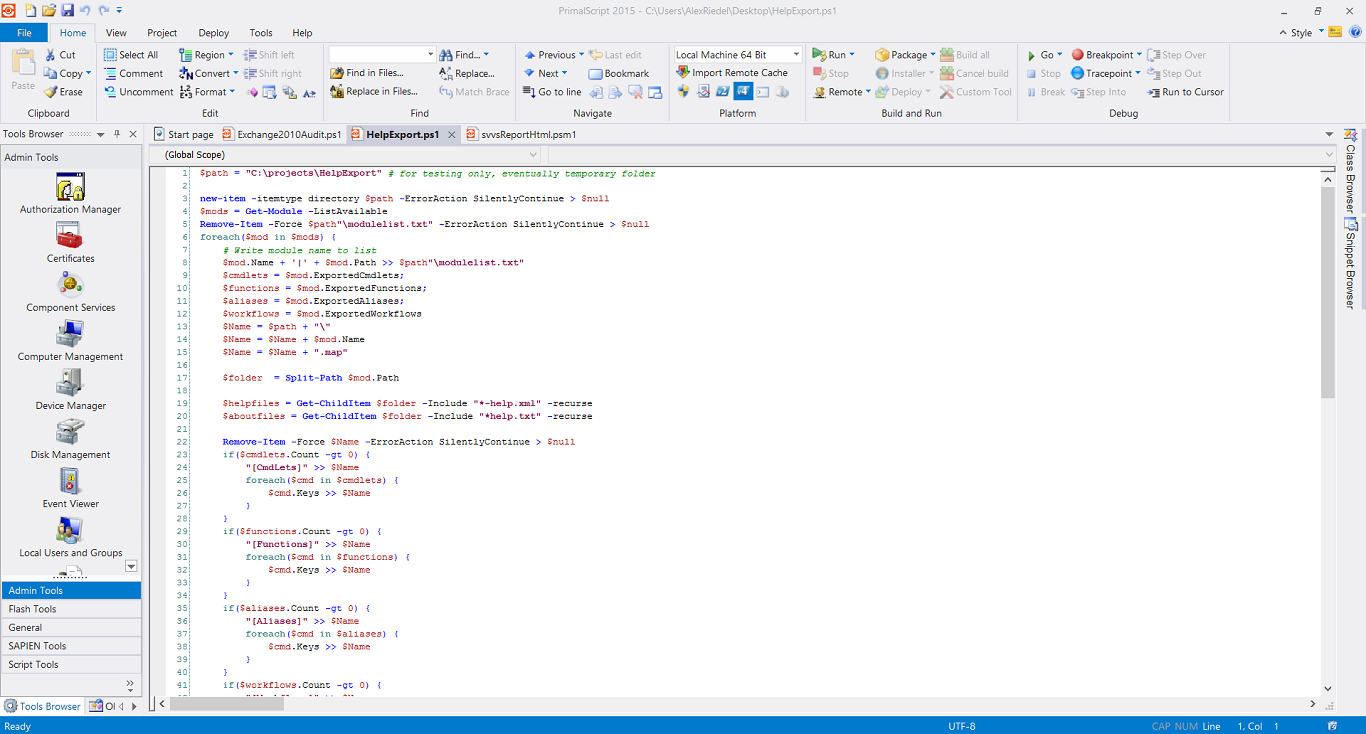Toggle the 32-bit platform icon

[x=723, y=92]
